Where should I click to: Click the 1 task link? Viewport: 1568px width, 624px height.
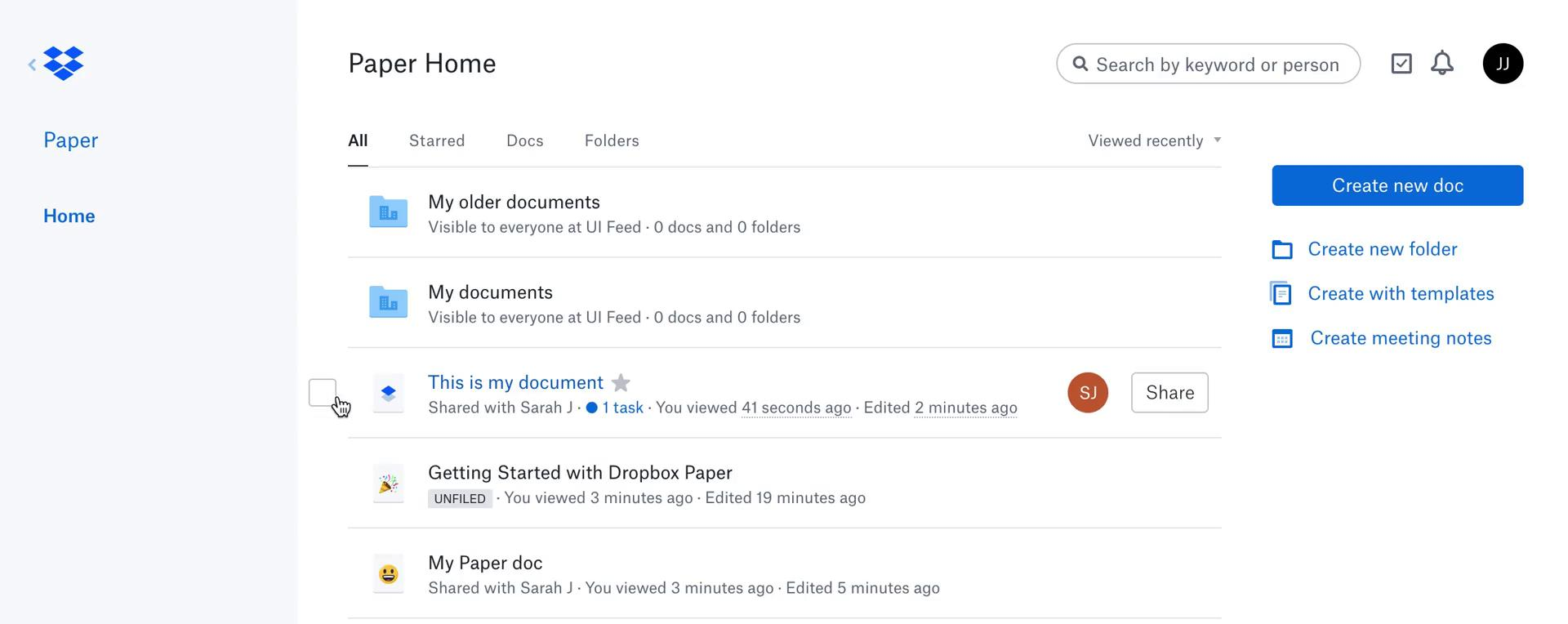(622, 408)
